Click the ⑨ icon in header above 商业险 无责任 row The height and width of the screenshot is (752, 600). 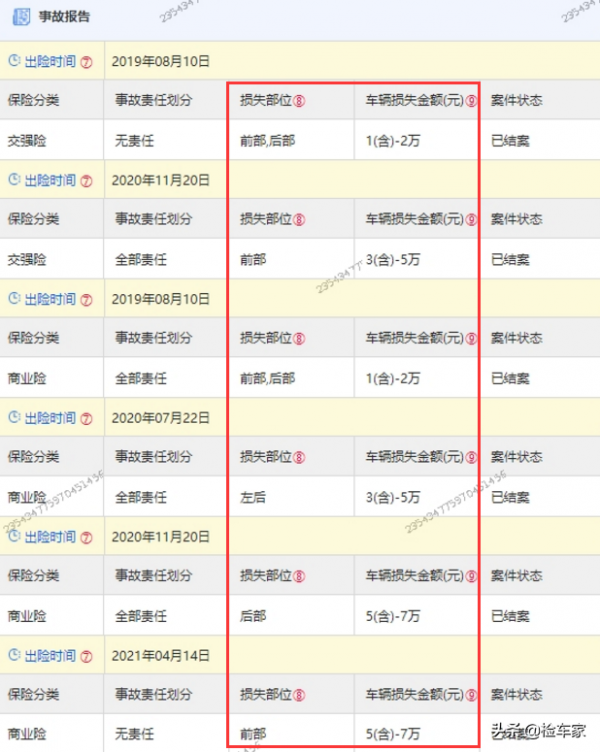tap(471, 695)
